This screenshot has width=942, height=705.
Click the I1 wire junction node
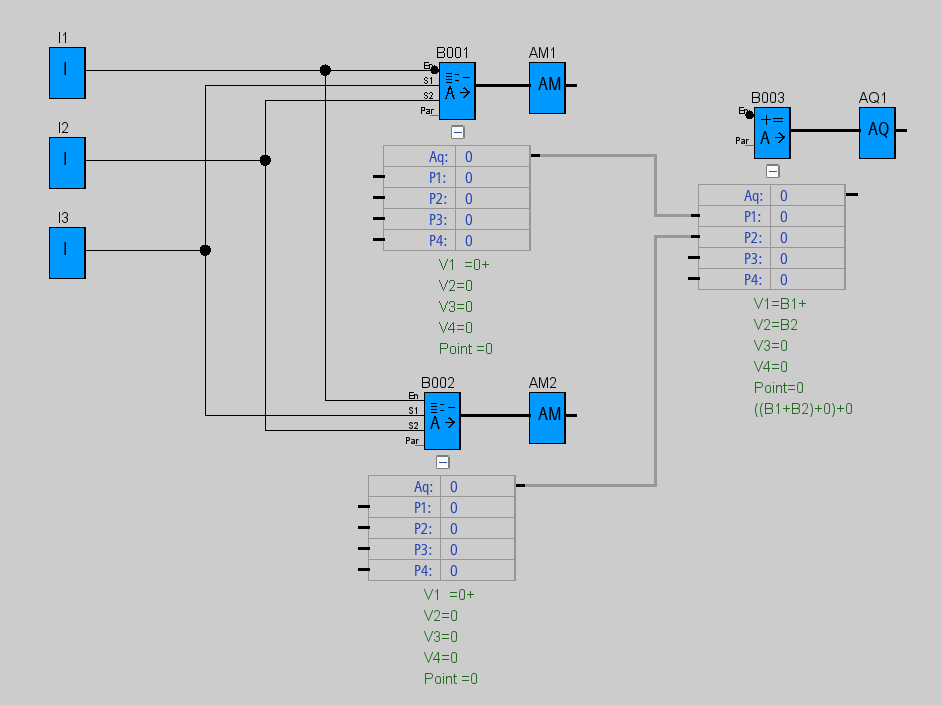(325, 70)
